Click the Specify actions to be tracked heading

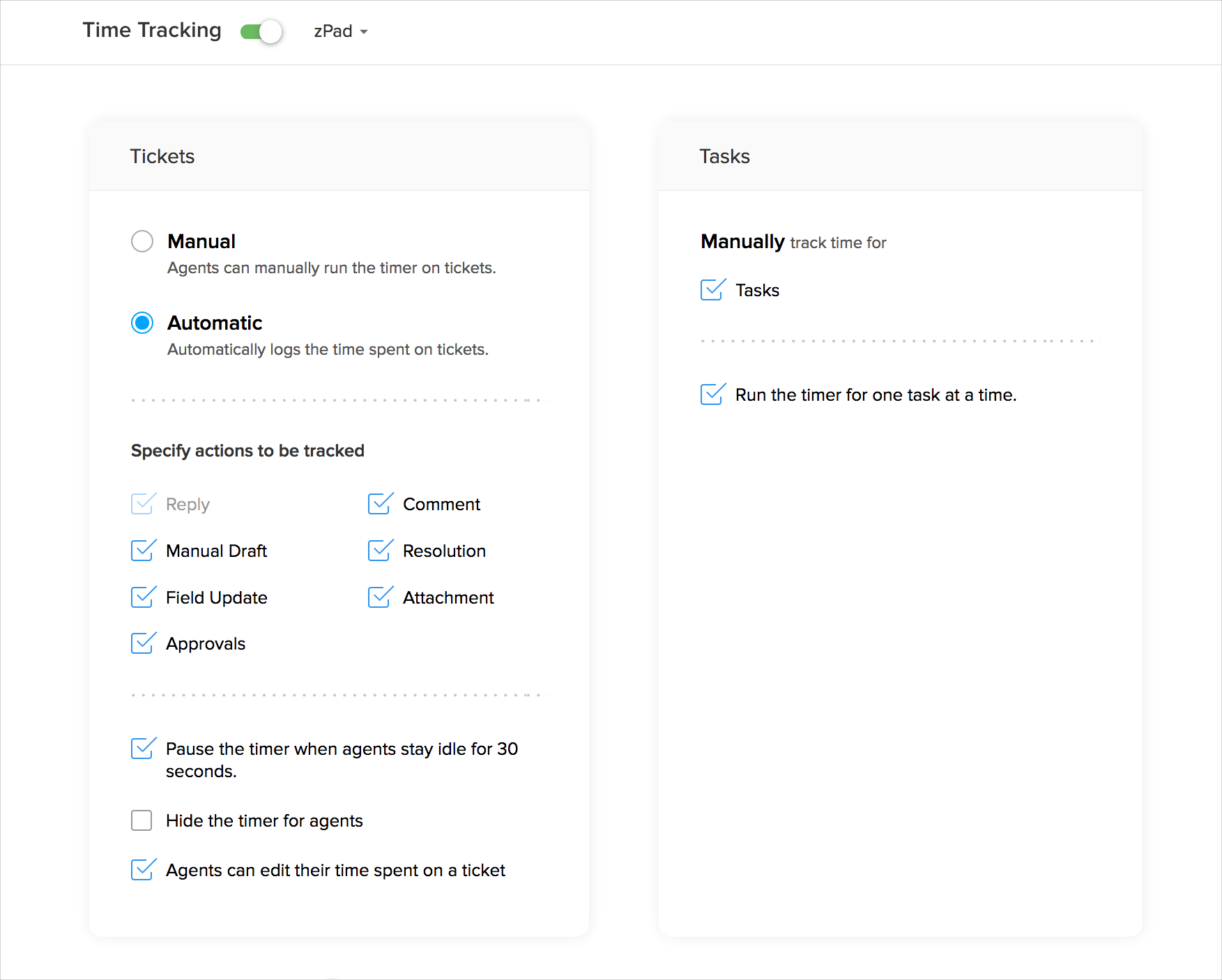point(247,451)
